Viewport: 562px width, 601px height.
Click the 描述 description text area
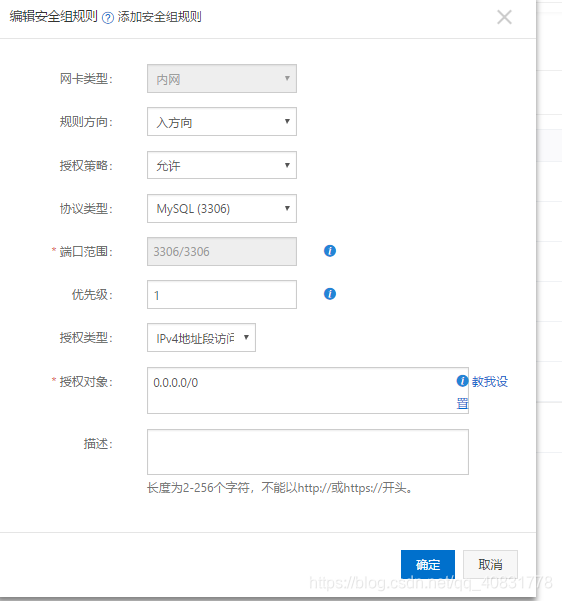[308, 452]
